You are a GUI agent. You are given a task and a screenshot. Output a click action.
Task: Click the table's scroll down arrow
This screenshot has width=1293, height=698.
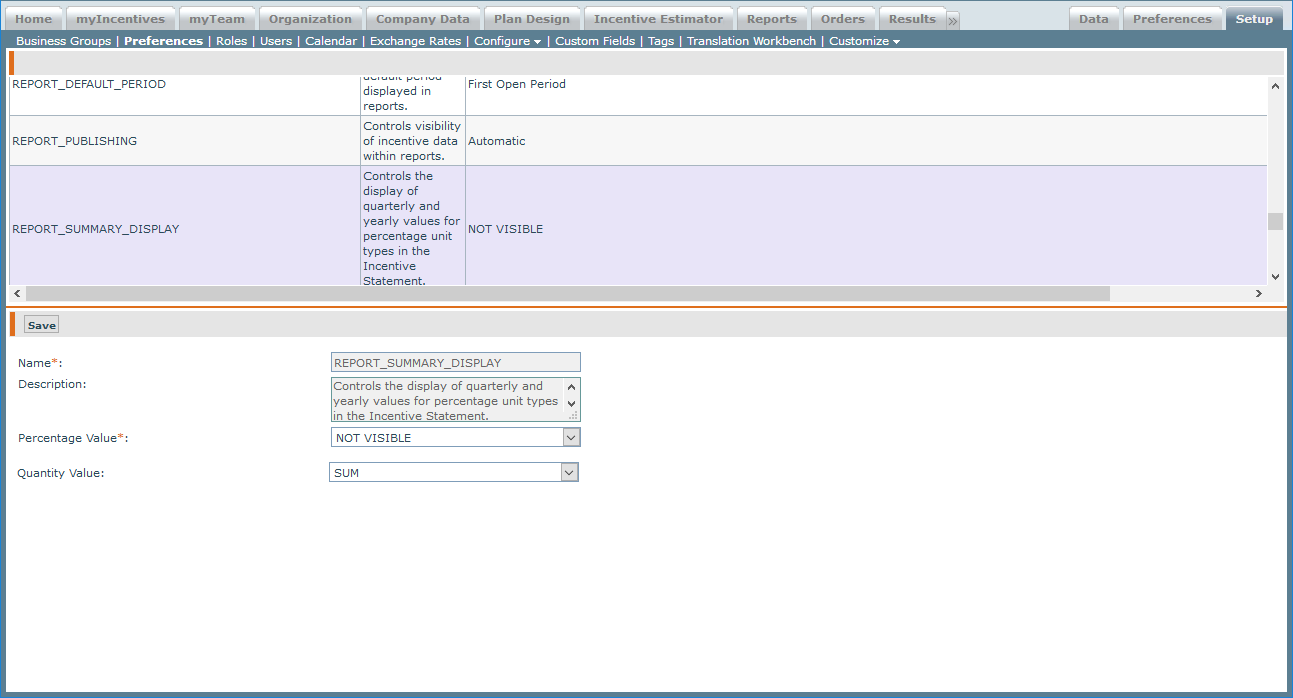click(x=1275, y=276)
